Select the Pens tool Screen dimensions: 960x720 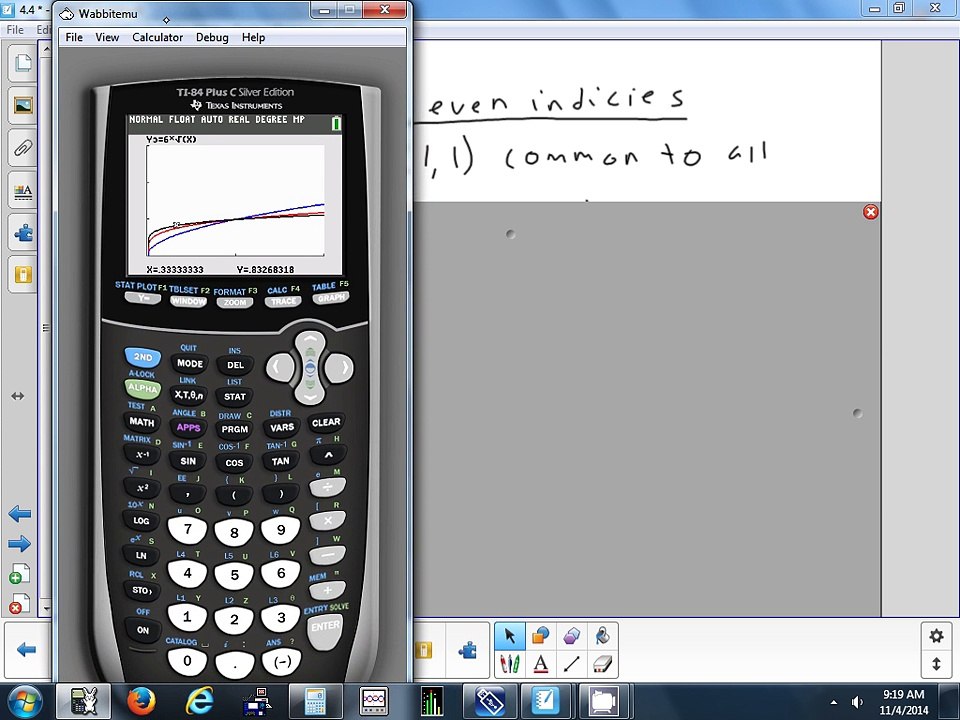point(509,664)
